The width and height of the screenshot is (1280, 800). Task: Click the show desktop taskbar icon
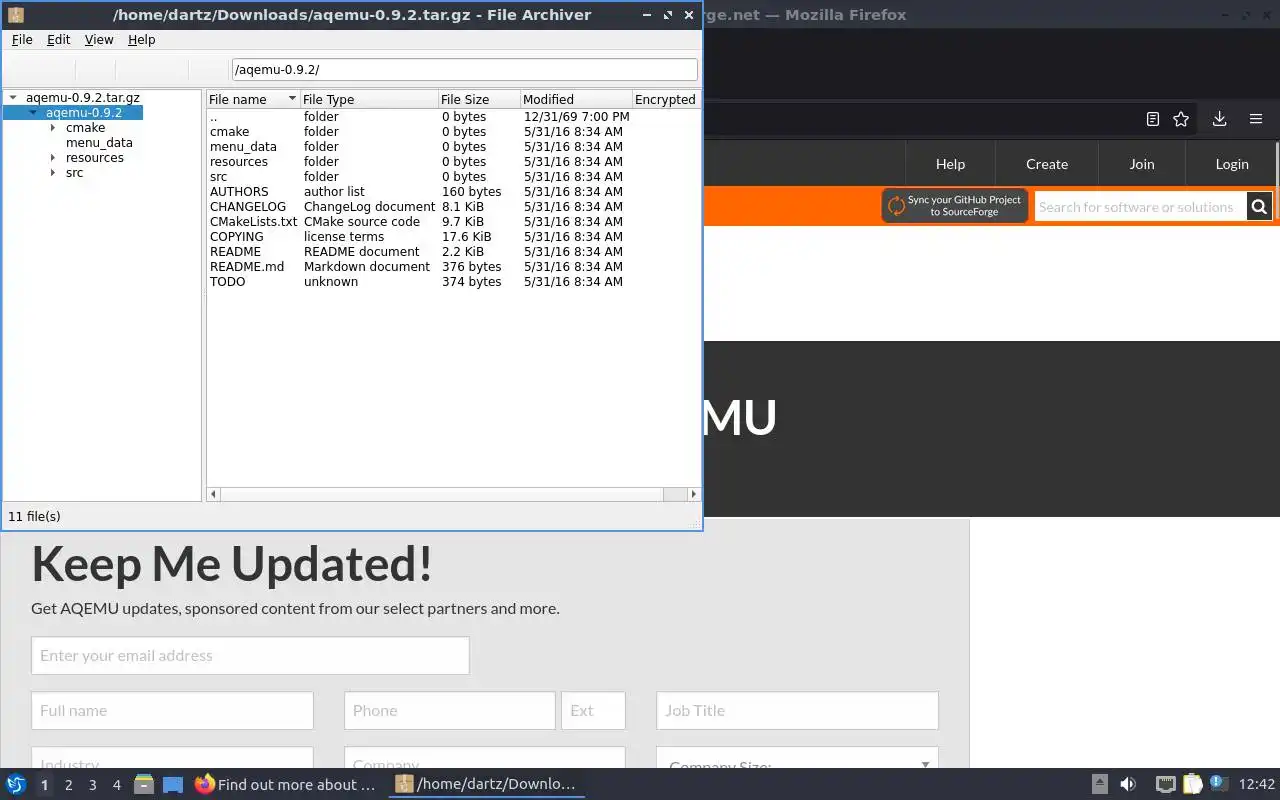coord(172,785)
